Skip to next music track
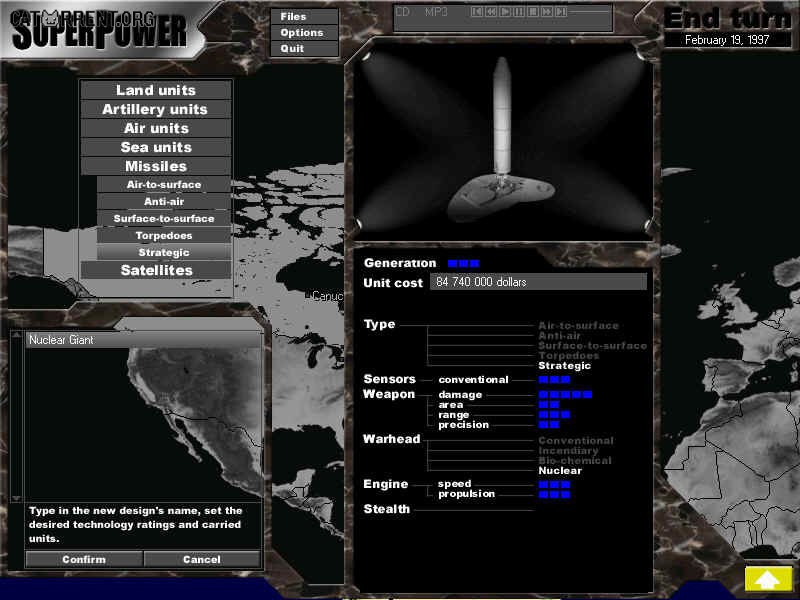800x600 pixels. [x=561, y=12]
